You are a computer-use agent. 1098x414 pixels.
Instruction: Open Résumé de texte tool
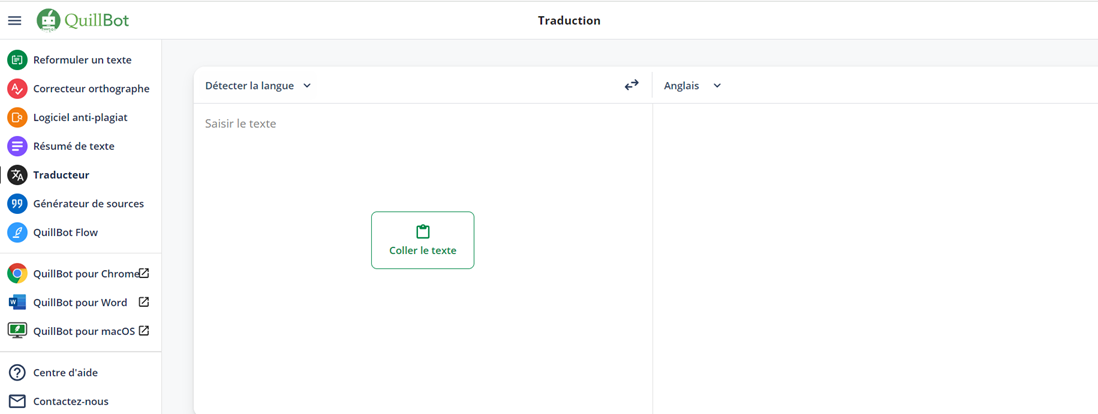[x=81, y=146]
